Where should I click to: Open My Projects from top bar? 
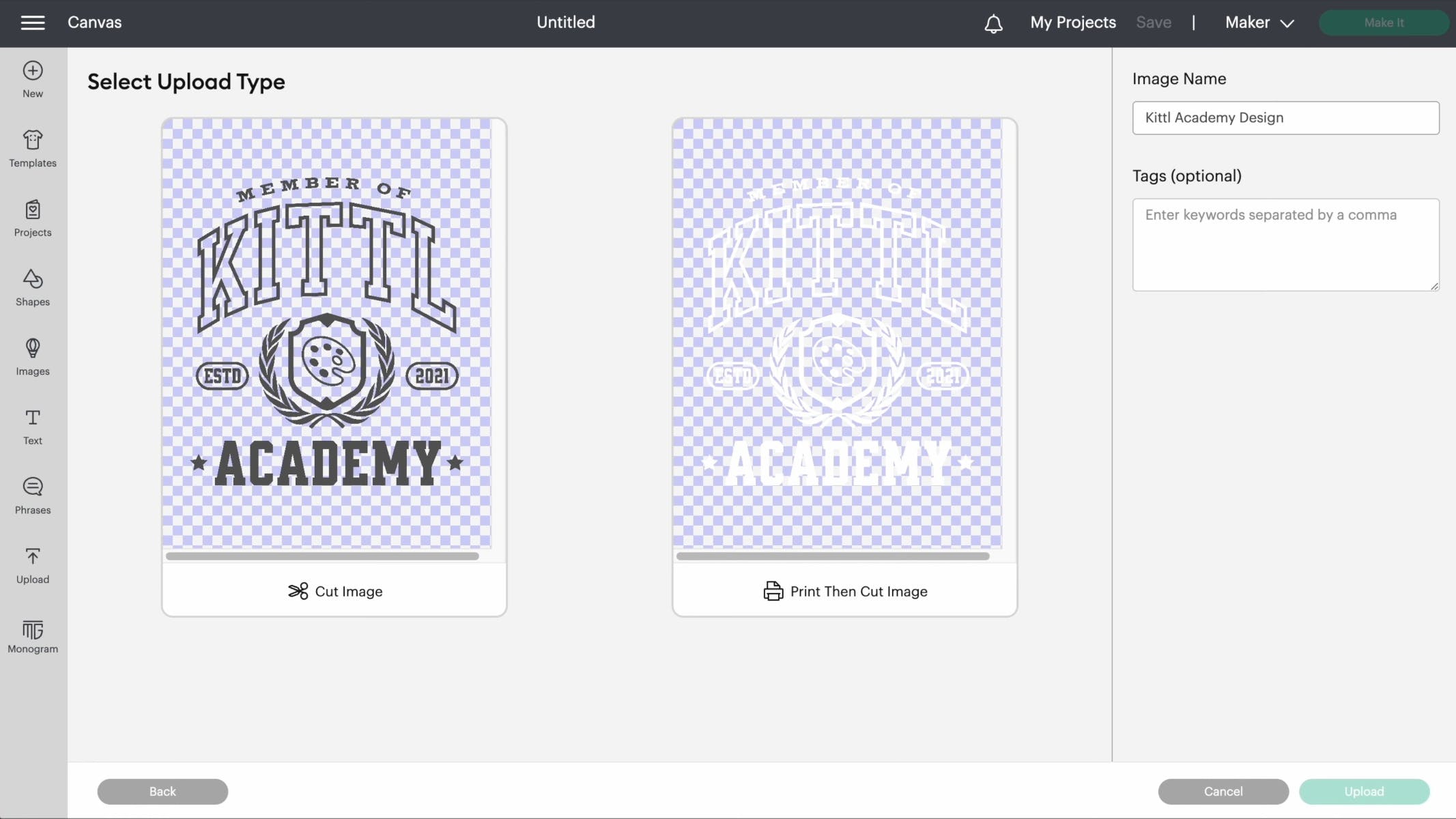[1072, 23]
